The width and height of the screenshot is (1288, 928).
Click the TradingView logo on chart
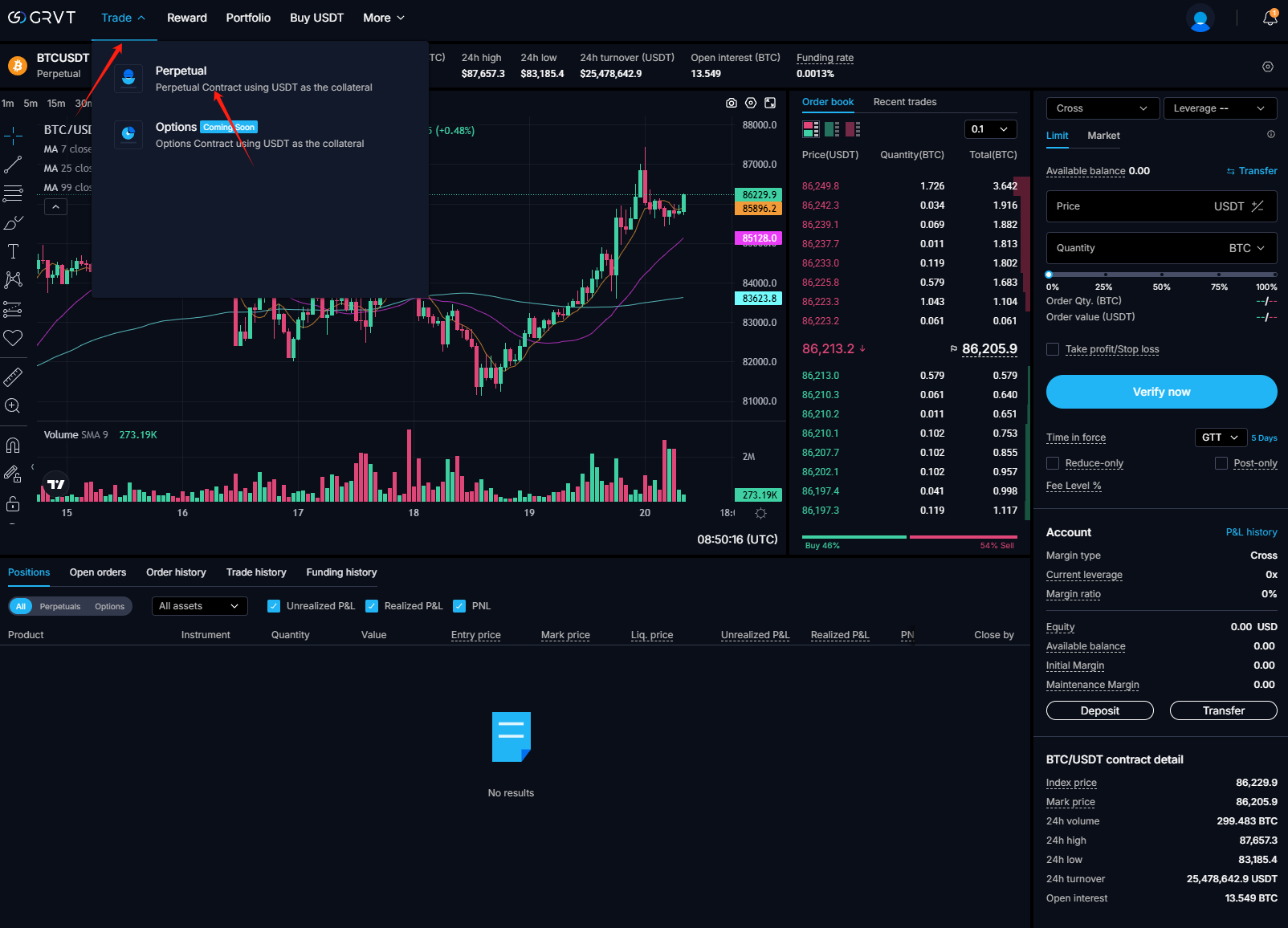tap(56, 484)
